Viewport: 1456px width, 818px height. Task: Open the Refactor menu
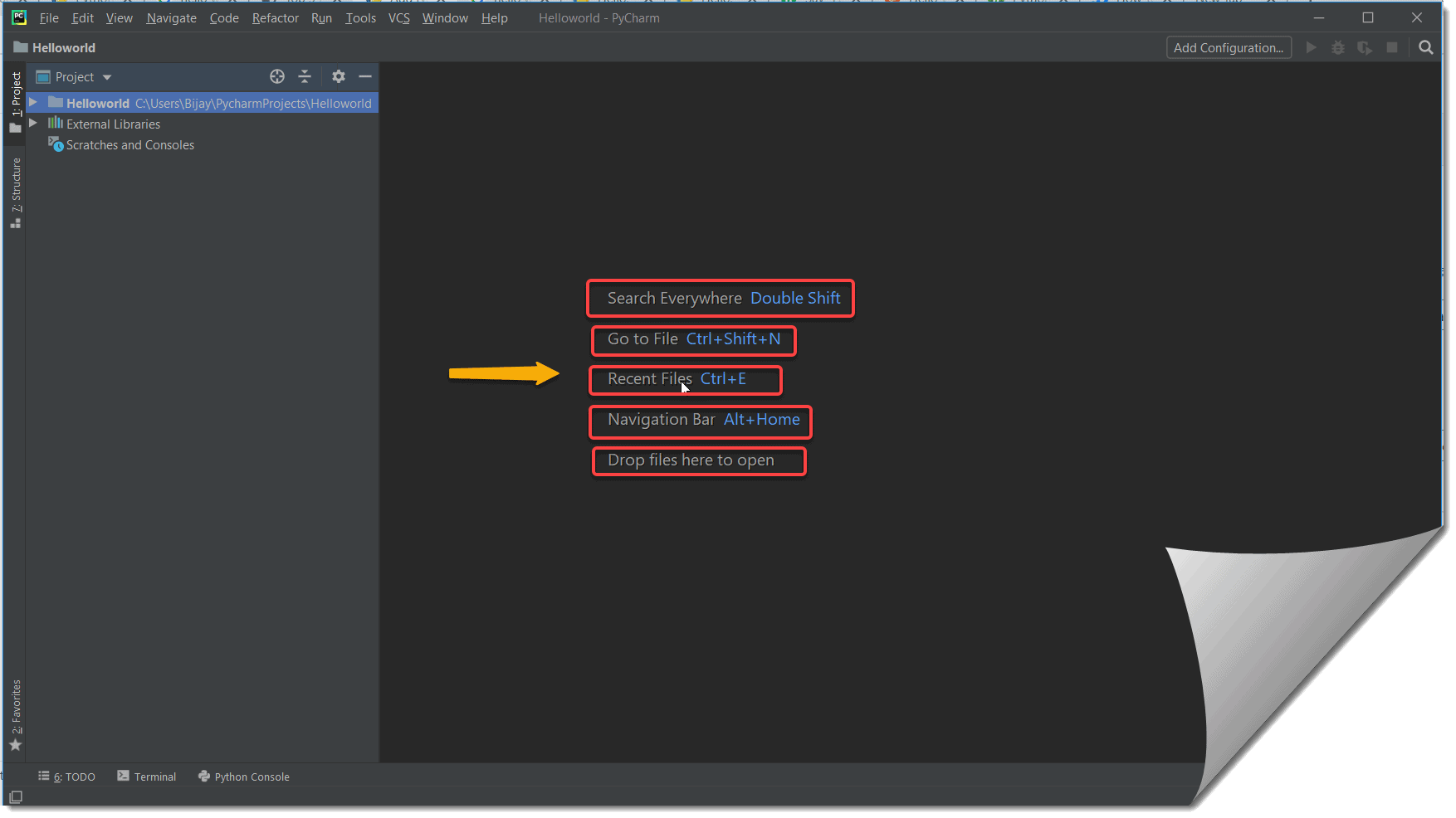click(x=275, y=17)
